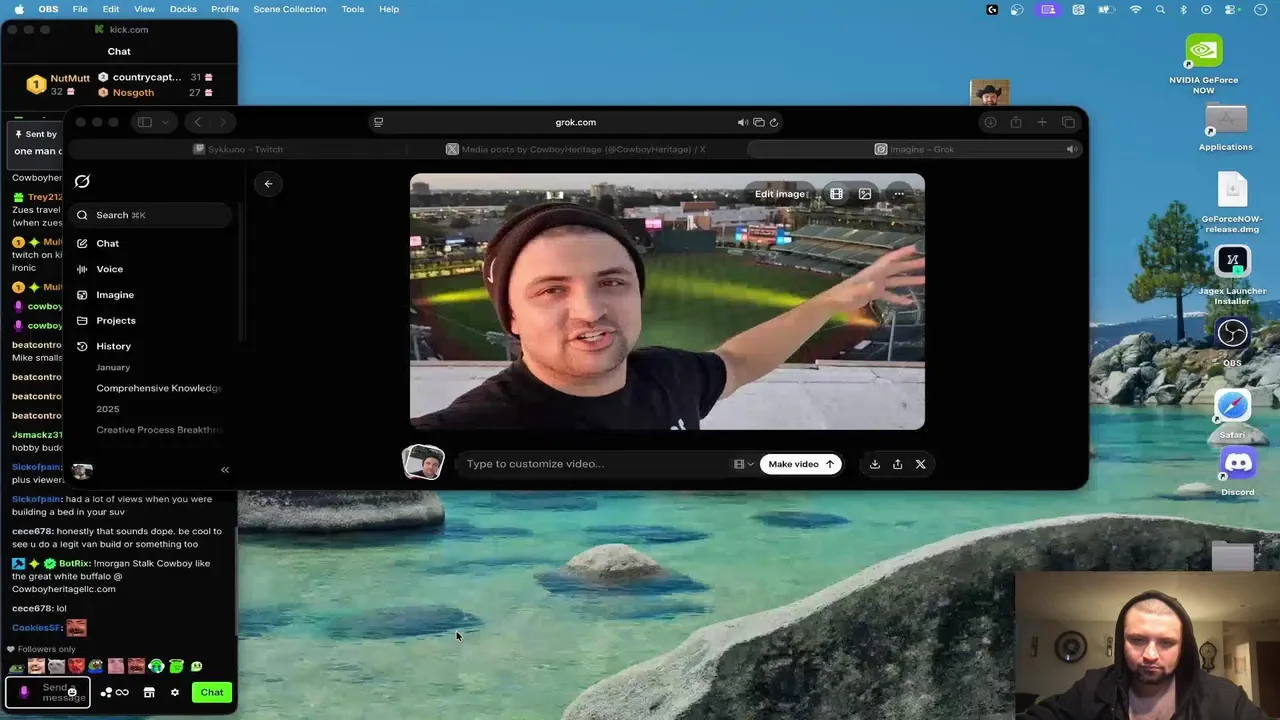Open emote picker in message field
This screenshot has width=1280, height=720.
(x=72, y=692)
